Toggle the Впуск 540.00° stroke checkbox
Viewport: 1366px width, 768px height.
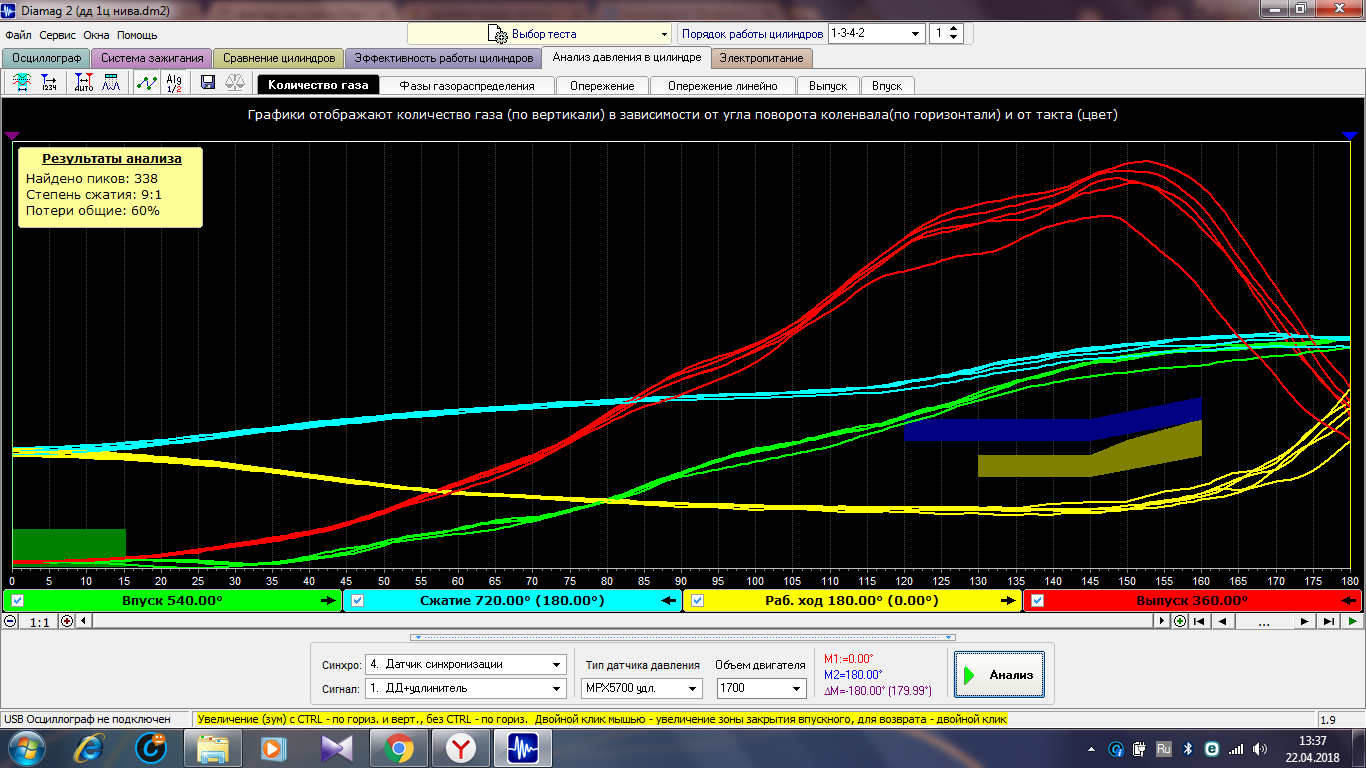pyautogui.click(x=17, y=601)
